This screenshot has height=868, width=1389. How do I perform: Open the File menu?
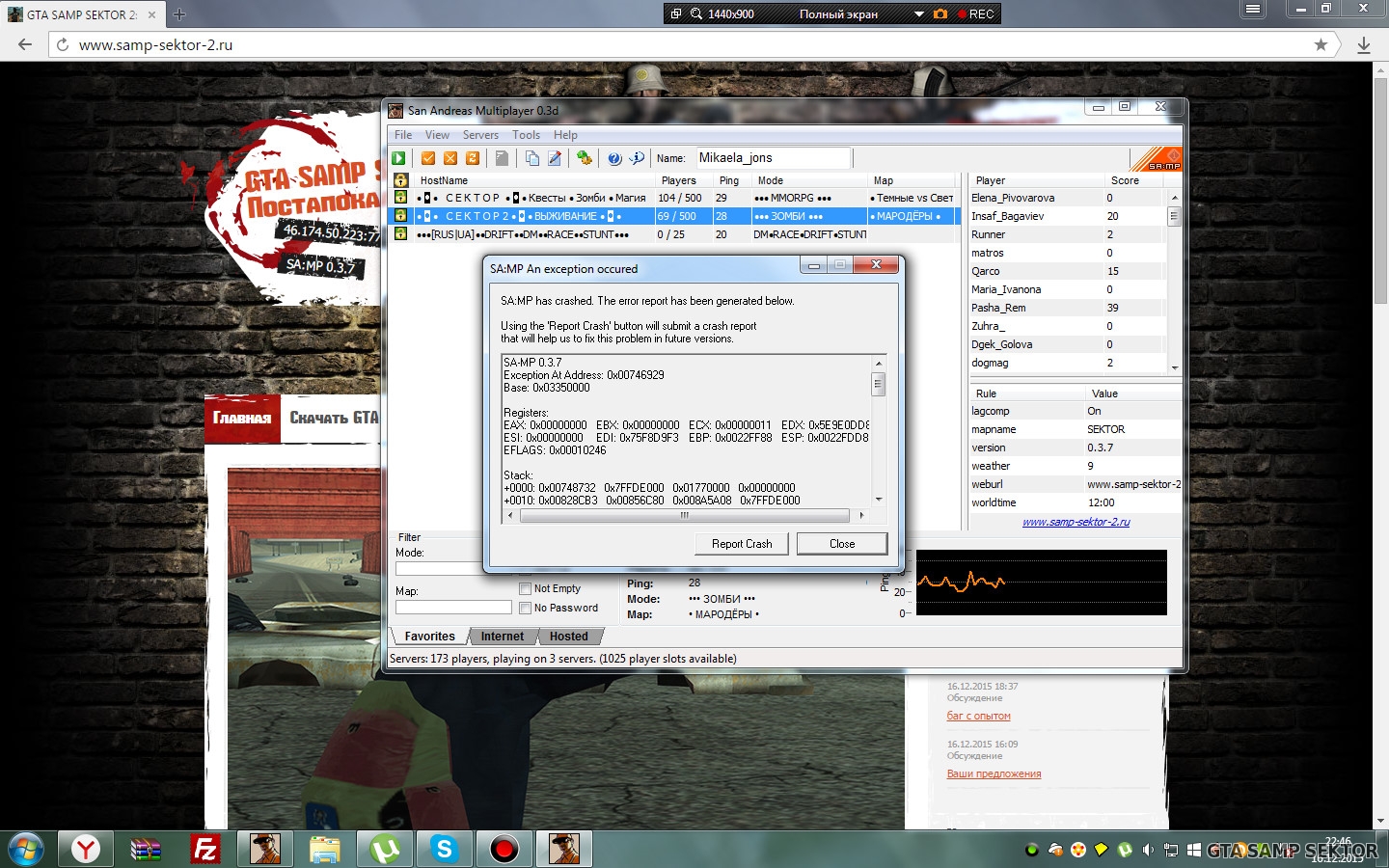click(403, 135)
